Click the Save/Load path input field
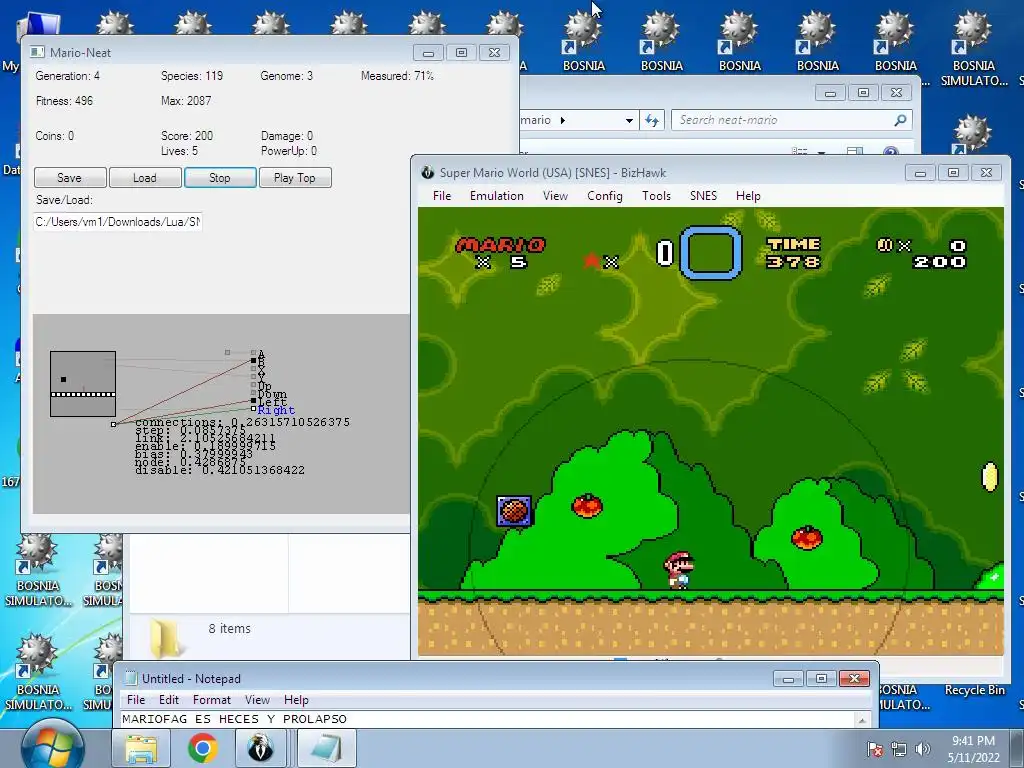 click(x=118, y=222)
